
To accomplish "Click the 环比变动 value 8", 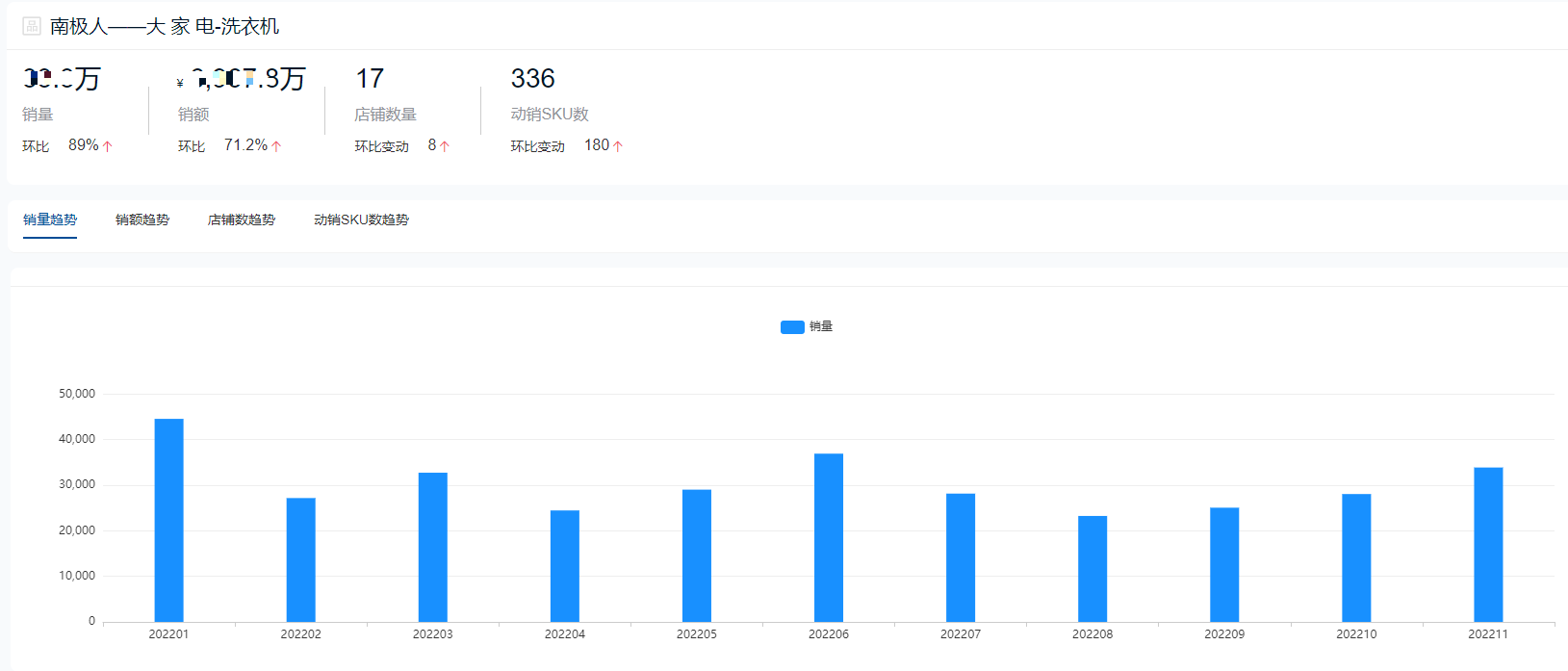I will 432,144.
